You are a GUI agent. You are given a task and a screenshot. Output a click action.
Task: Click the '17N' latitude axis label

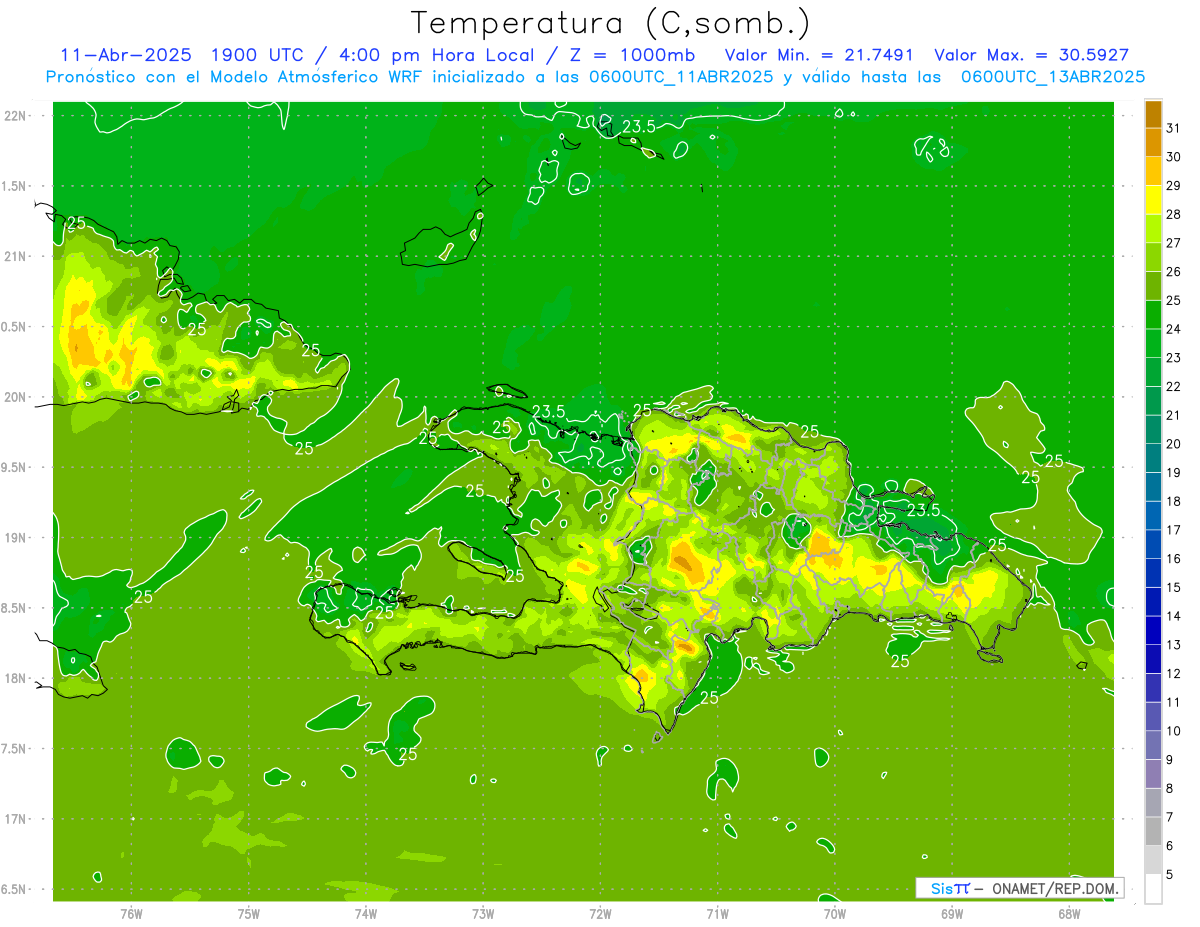14,819
